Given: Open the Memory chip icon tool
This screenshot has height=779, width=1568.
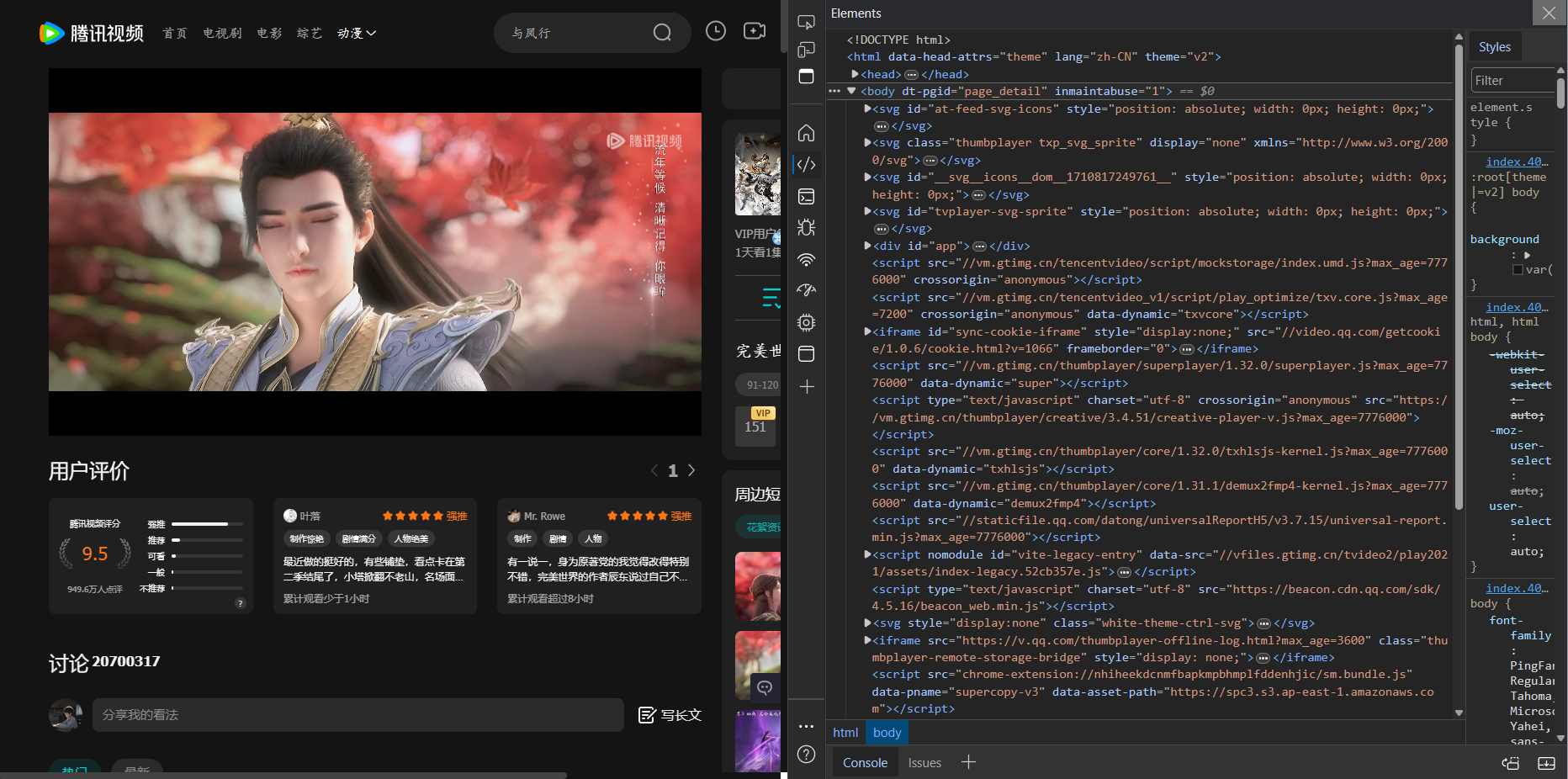Looking at the screenshot, I should tap(806, 322).
